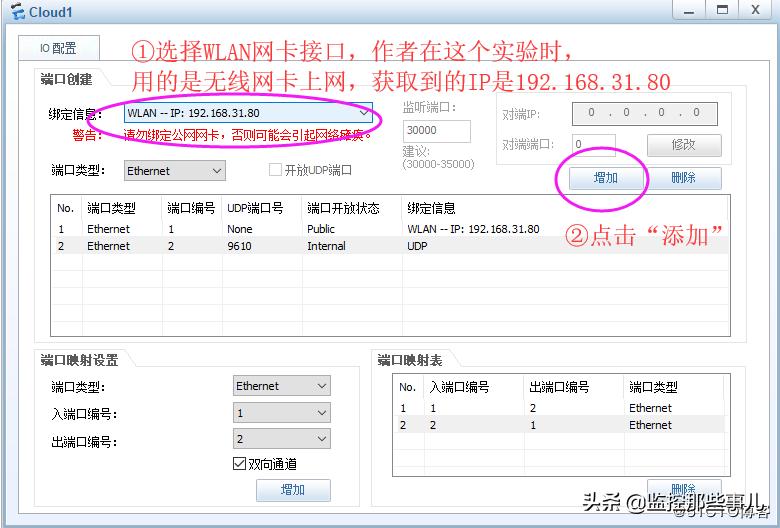Open the 绑定信息 WLAN dropdown
This screenshot has width=780, height=528.
coord(248,113)
